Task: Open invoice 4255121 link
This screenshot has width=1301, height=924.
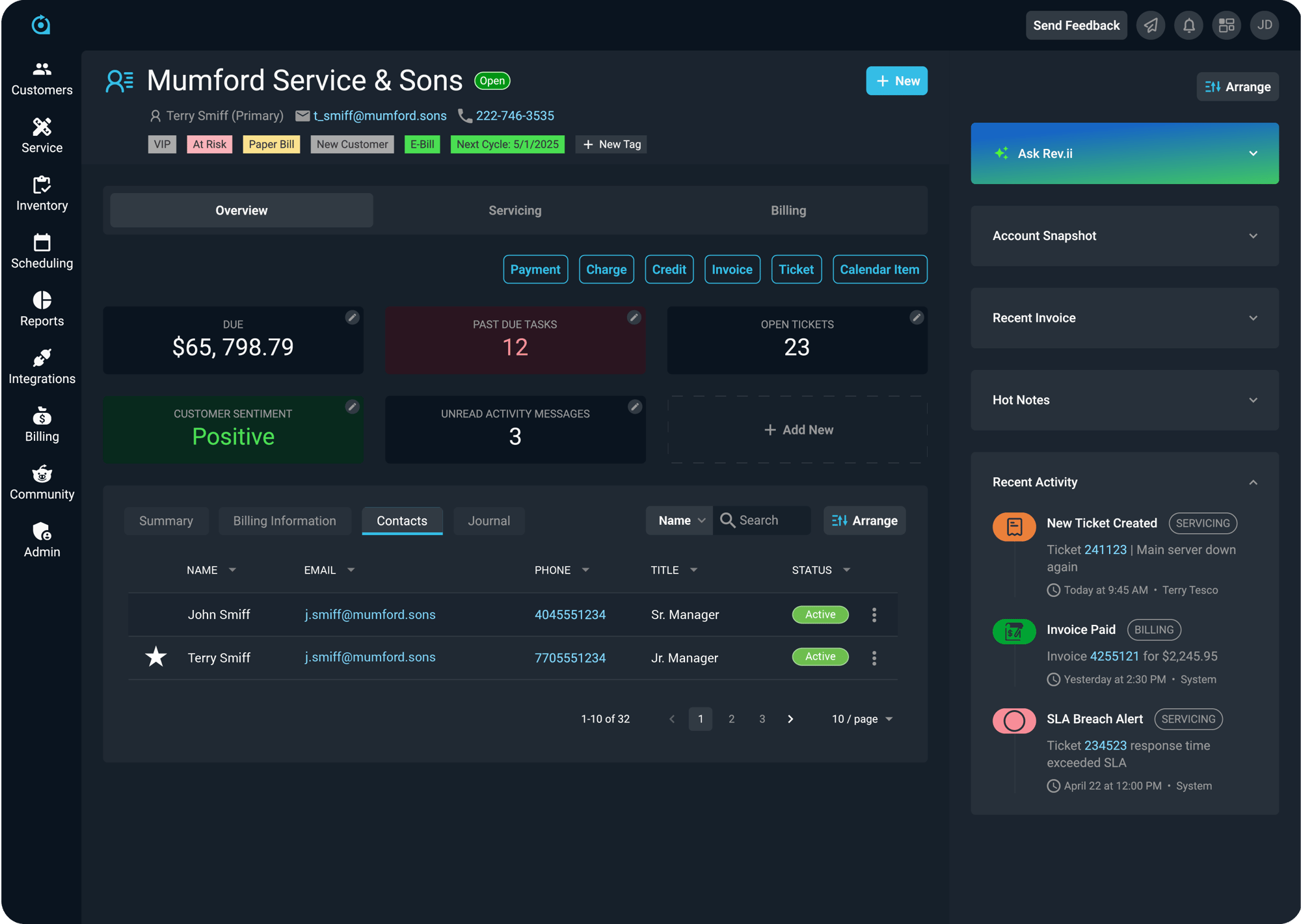Action: 1114,656
